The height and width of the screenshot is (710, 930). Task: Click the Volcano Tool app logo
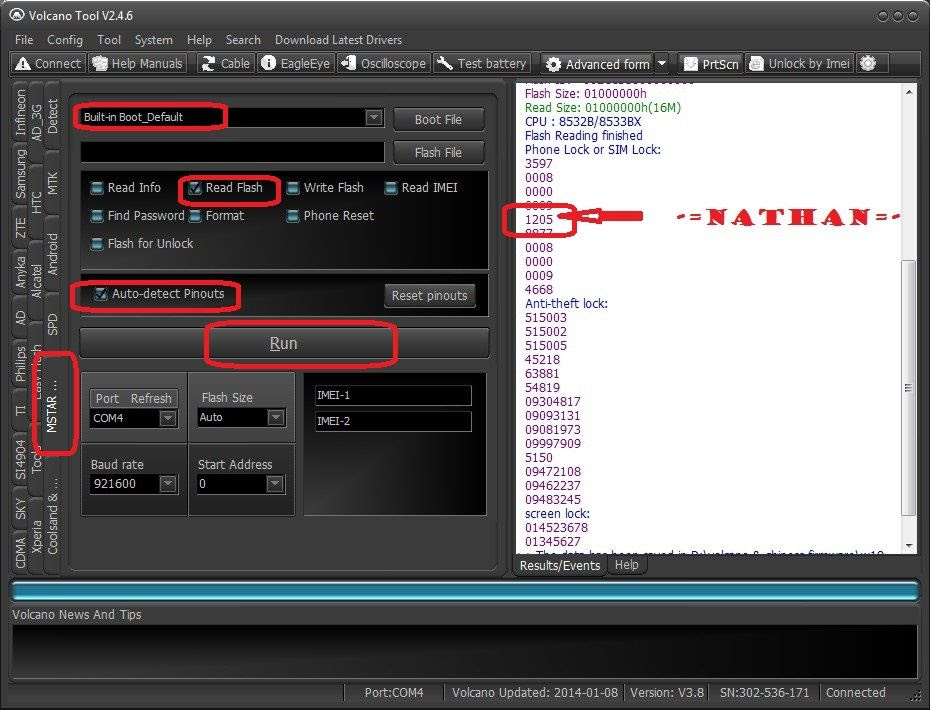click(17, 15)
